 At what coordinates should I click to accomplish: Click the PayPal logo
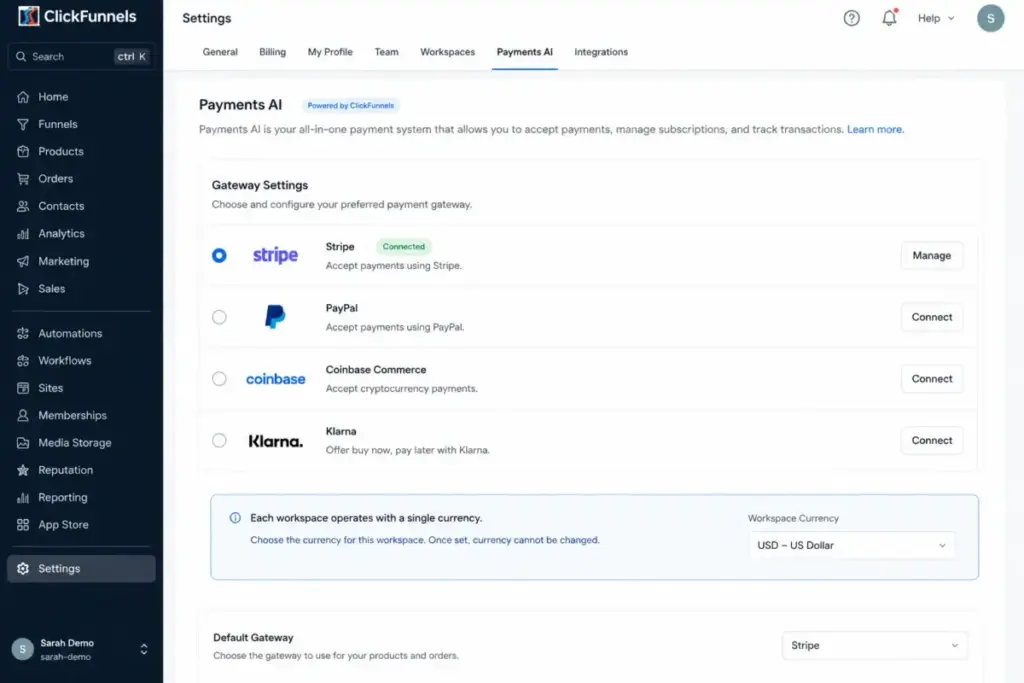pyautogui.click(x=275, y=317)
